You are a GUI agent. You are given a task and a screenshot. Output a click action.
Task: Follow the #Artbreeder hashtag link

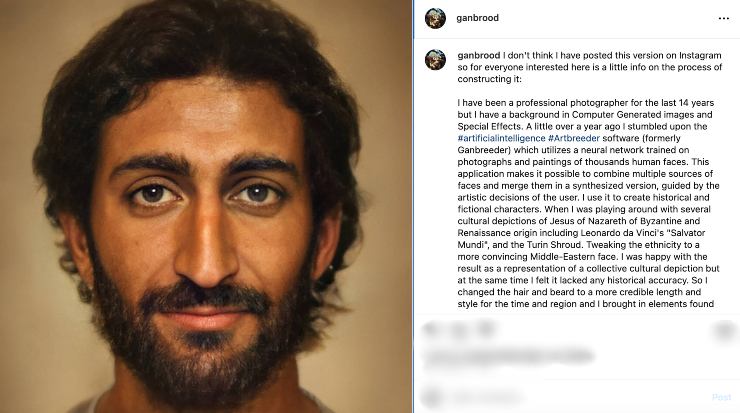click(x=574, y=138)
